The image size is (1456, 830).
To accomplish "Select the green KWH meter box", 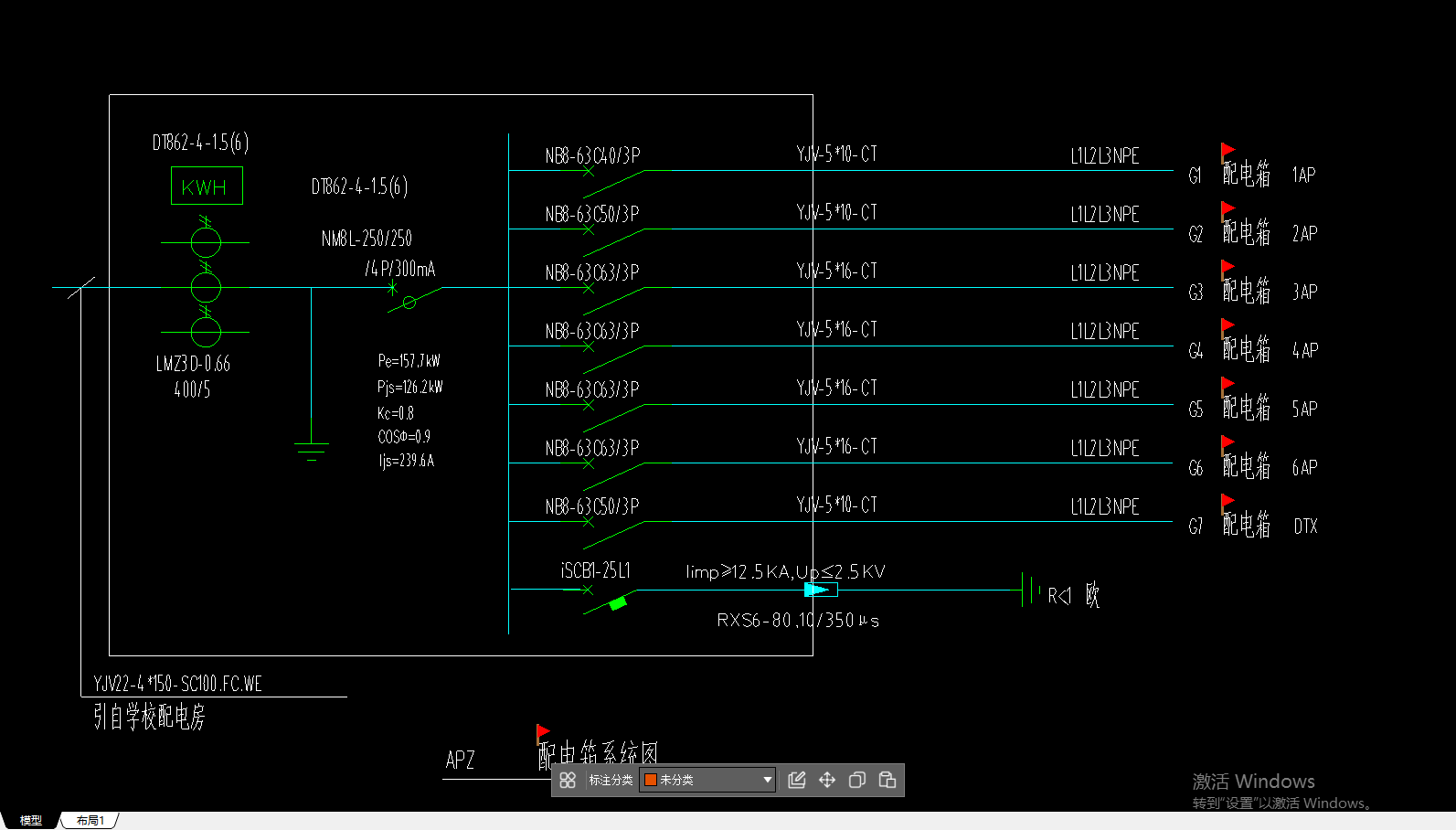I will [x=207, y=186].
